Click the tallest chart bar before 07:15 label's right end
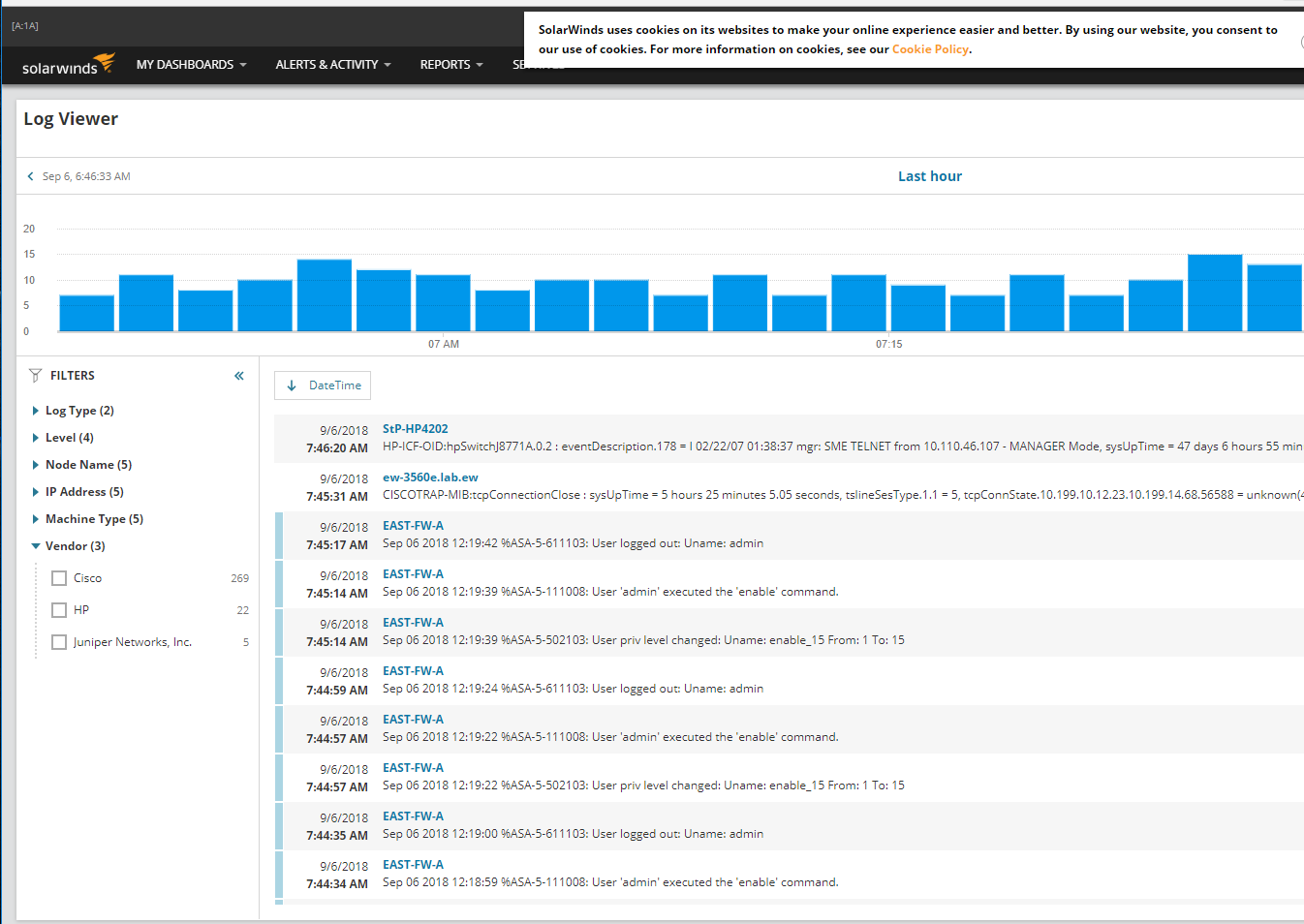 click(325, 295)
